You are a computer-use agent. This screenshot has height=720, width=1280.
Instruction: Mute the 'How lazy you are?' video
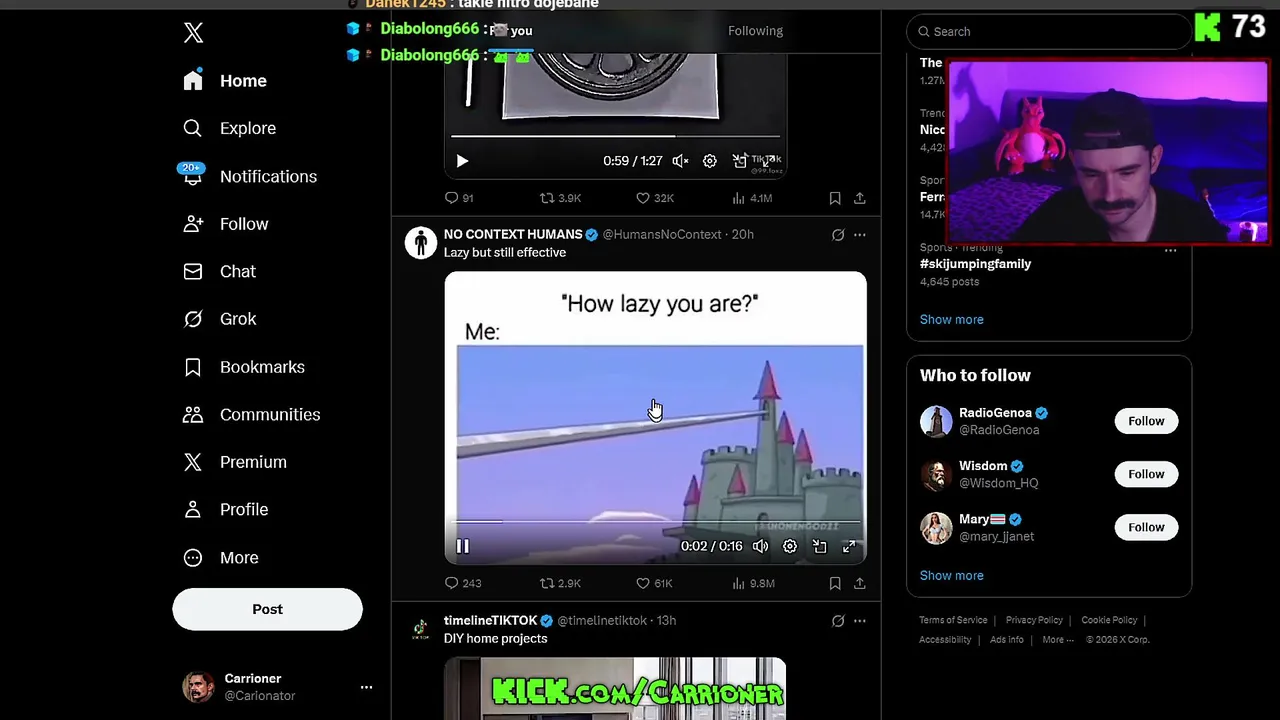(x=761, y=546)
